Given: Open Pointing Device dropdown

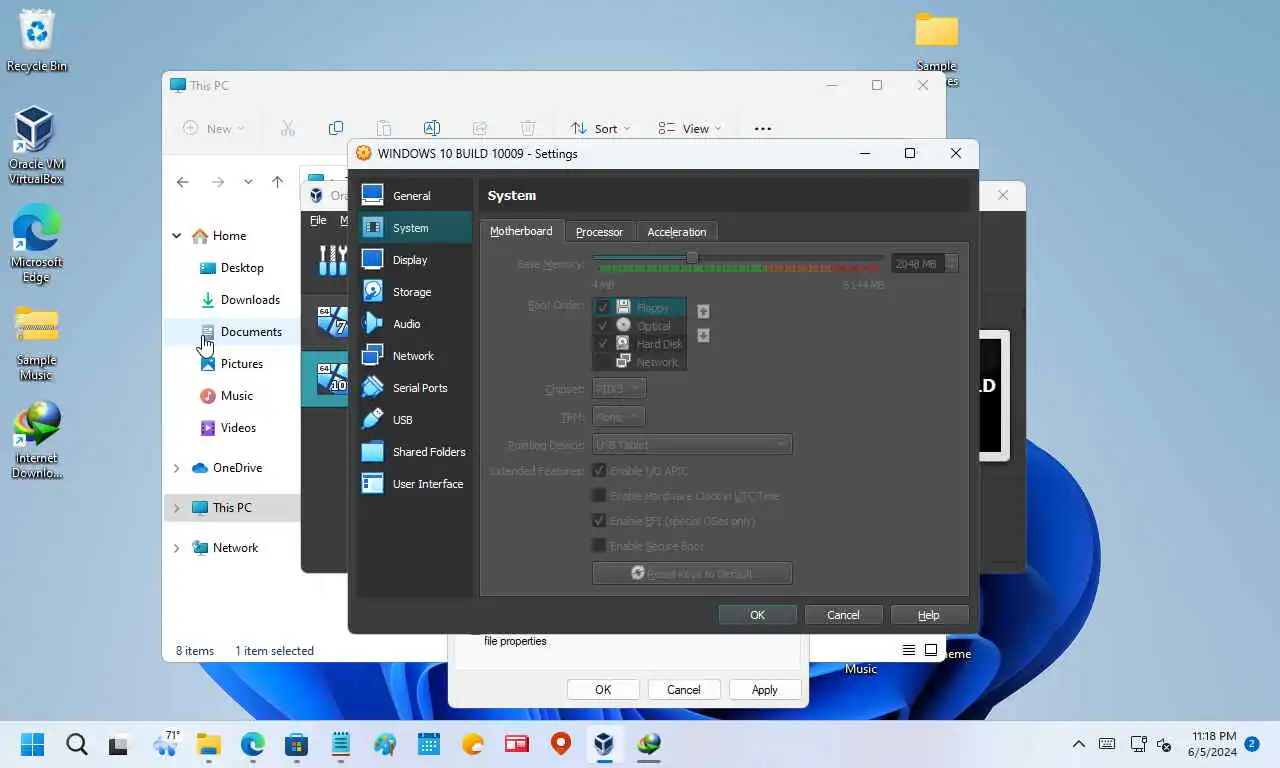Looking at the screenshot, I should (692, 445).
